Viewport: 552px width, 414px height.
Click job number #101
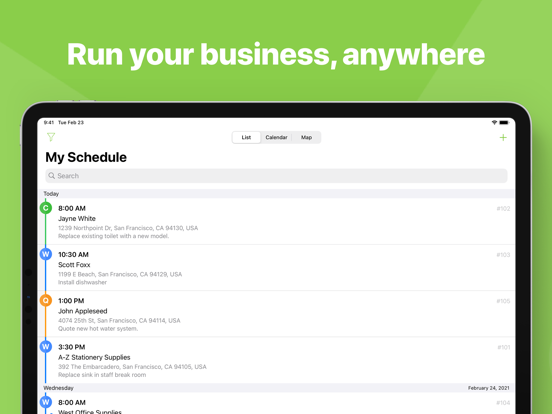pos(503,347)
